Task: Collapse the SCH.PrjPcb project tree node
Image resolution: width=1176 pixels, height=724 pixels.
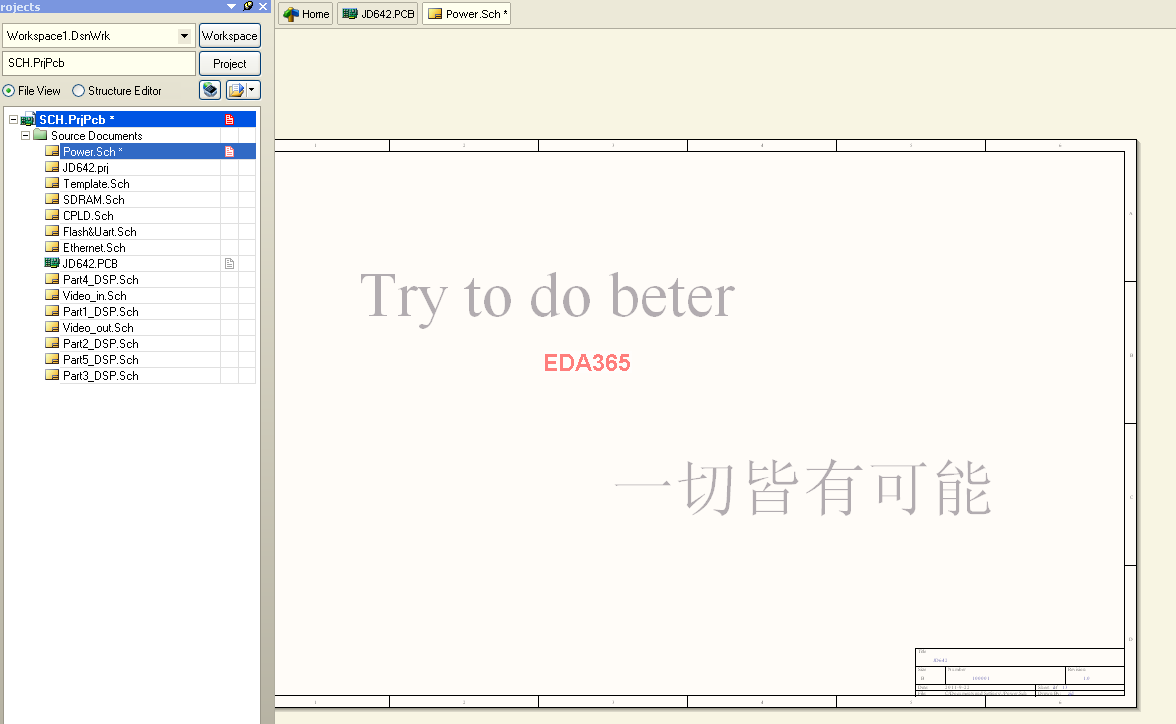Action: pyautogui.click(x=13, y=119)
